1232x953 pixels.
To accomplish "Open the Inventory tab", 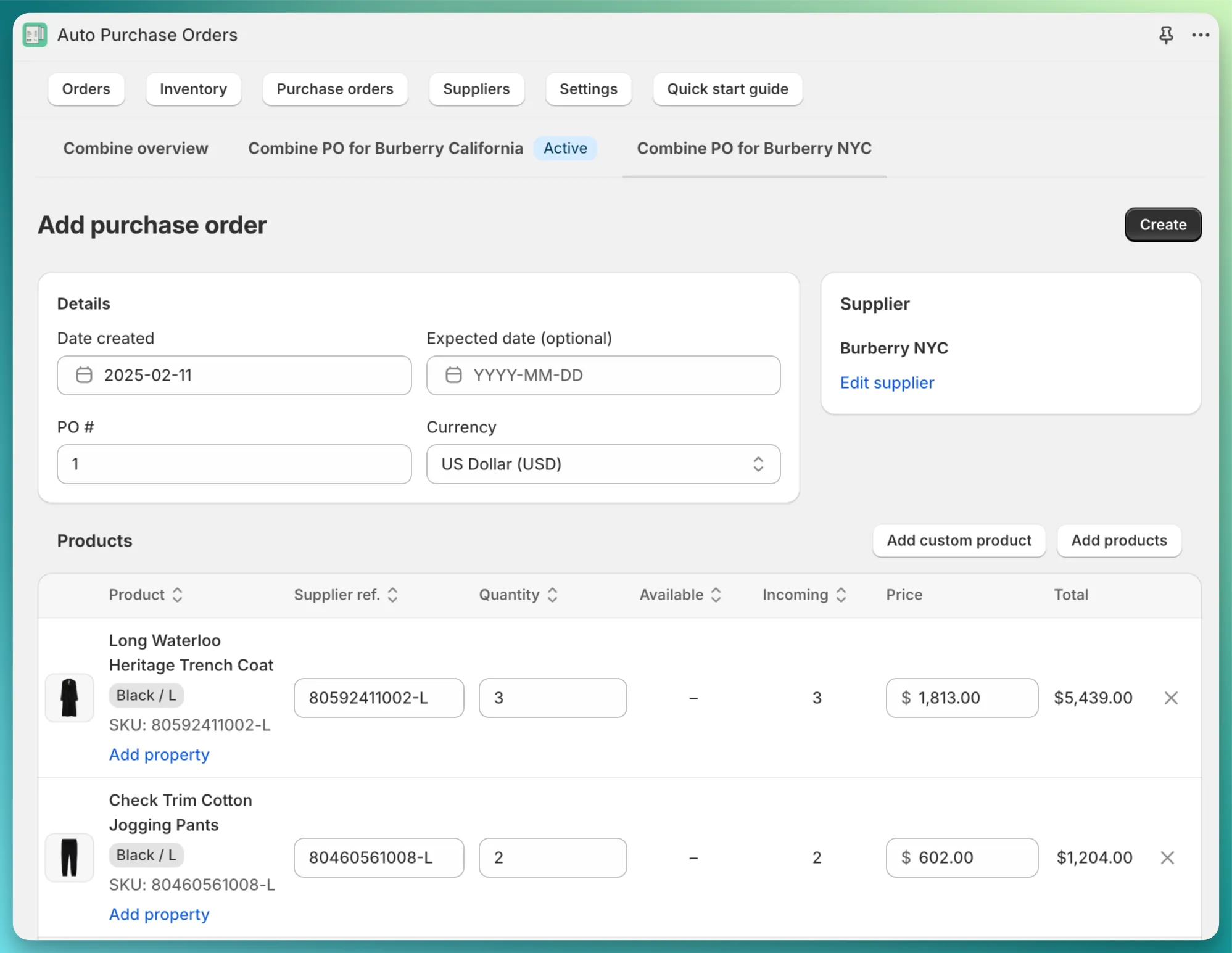I will [x=193, y=89].
